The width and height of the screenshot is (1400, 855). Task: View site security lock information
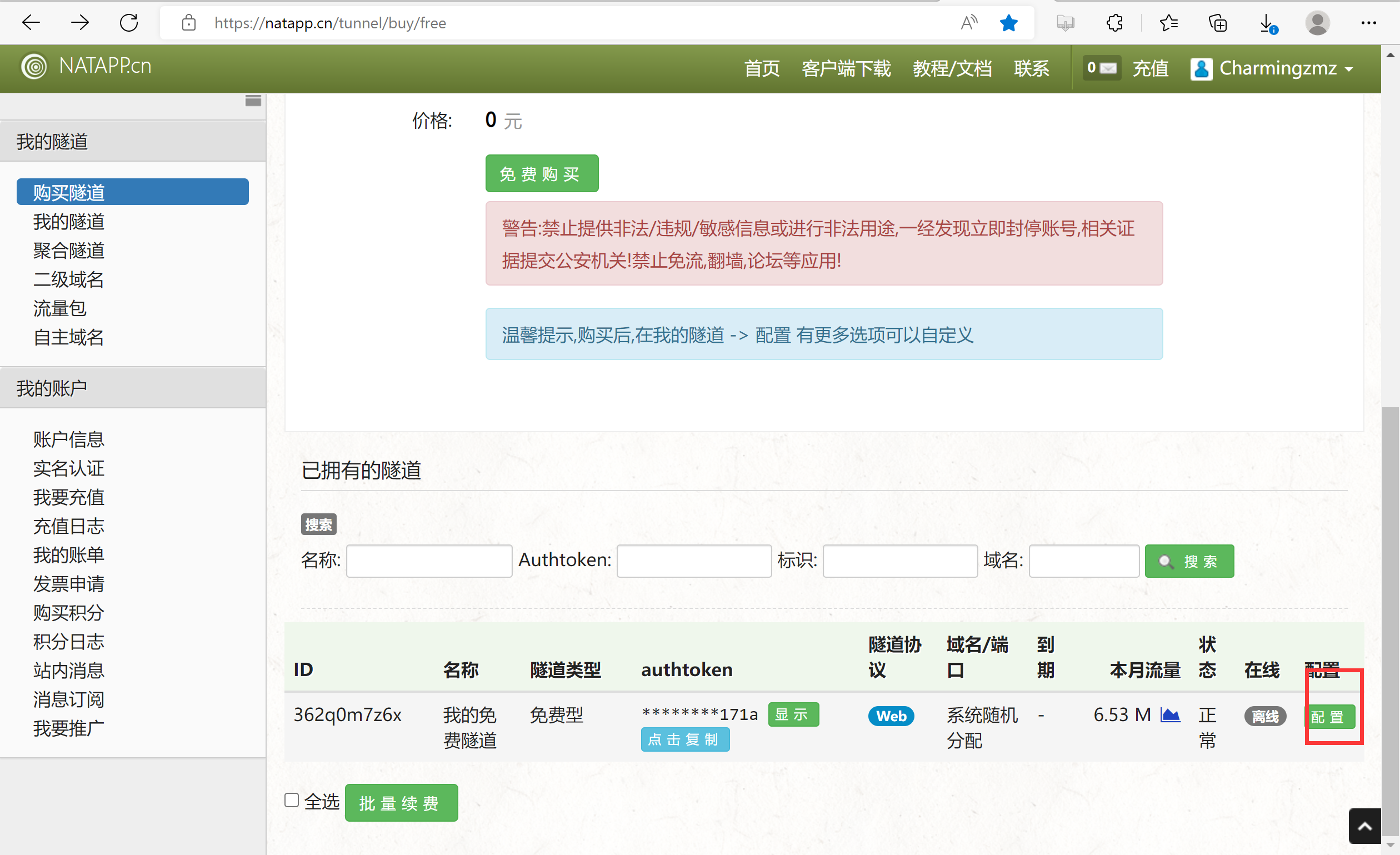coord(189,23)
